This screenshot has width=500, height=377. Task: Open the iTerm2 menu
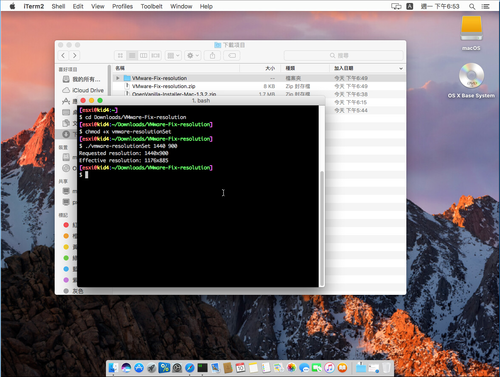click(x=34, y=6)
